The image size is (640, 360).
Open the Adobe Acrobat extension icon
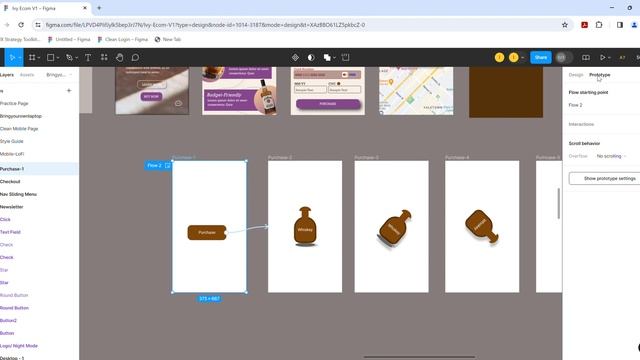point(584,25)
